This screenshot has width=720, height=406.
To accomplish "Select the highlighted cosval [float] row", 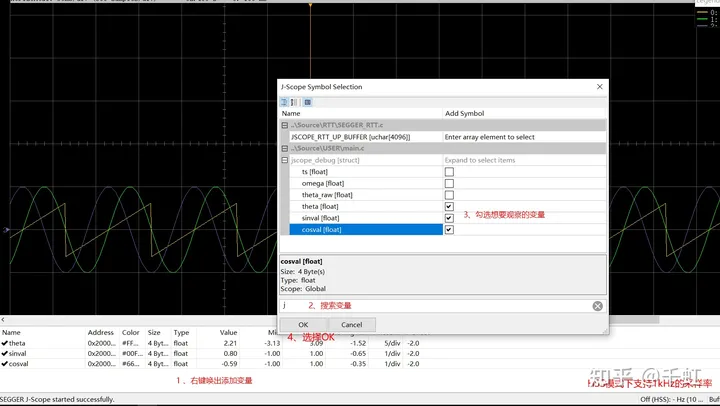I will click(366, 229).
